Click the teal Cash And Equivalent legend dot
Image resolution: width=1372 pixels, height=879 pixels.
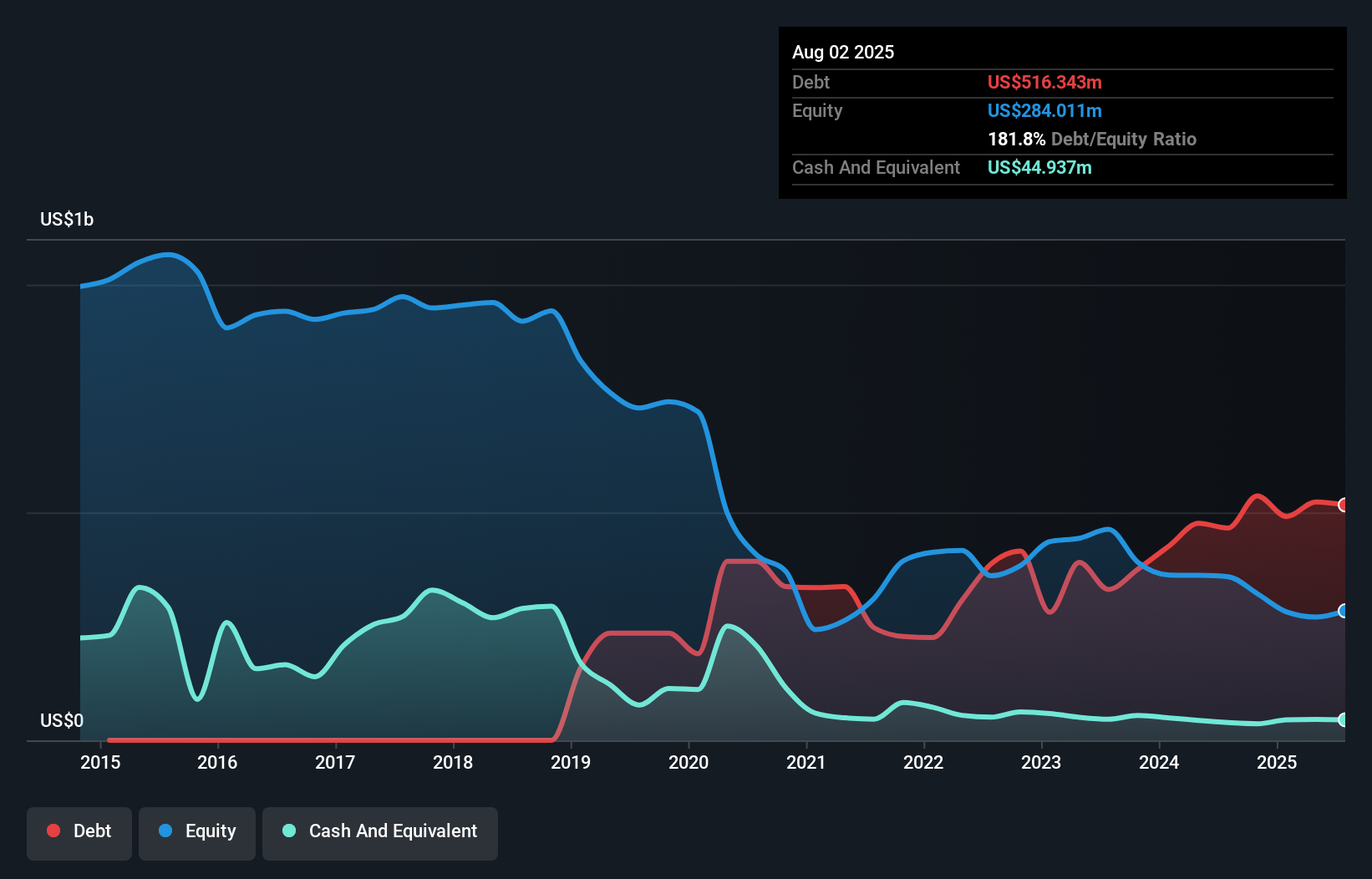point(288,831)
